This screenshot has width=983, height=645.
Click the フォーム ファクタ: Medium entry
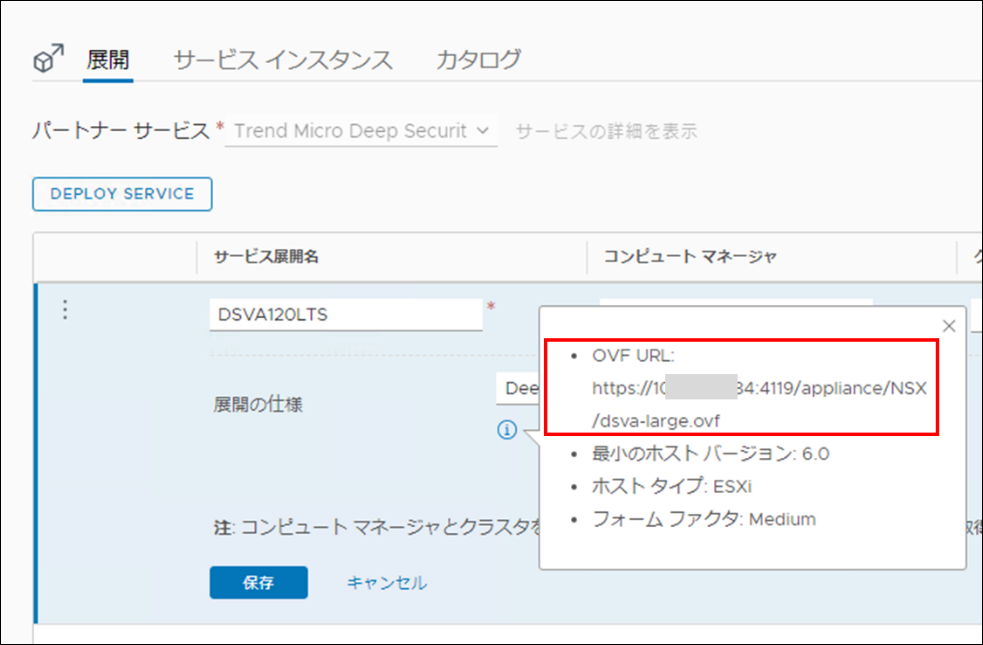coord(703,519)
